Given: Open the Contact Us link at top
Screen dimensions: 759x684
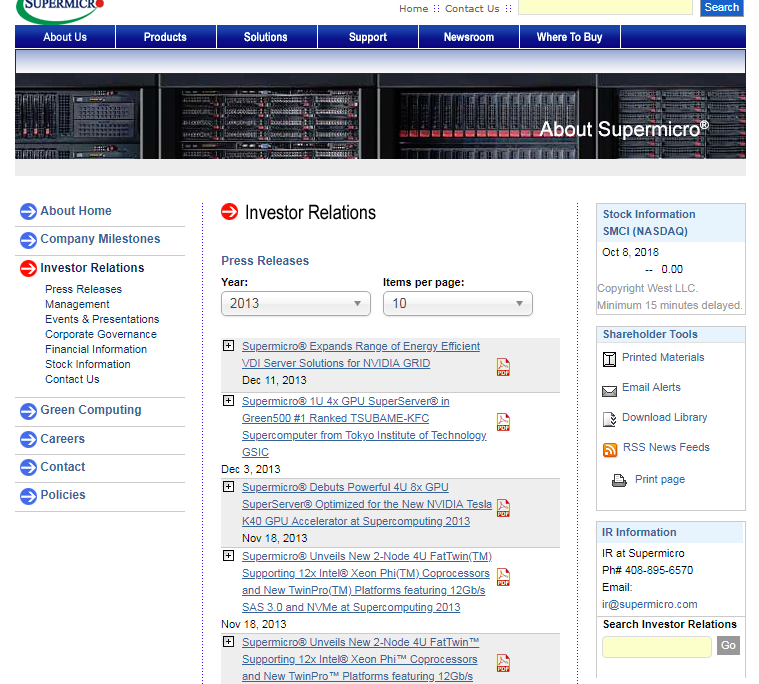Looking at the screenshot, I should pyautogui.click(x=472, y=9).
